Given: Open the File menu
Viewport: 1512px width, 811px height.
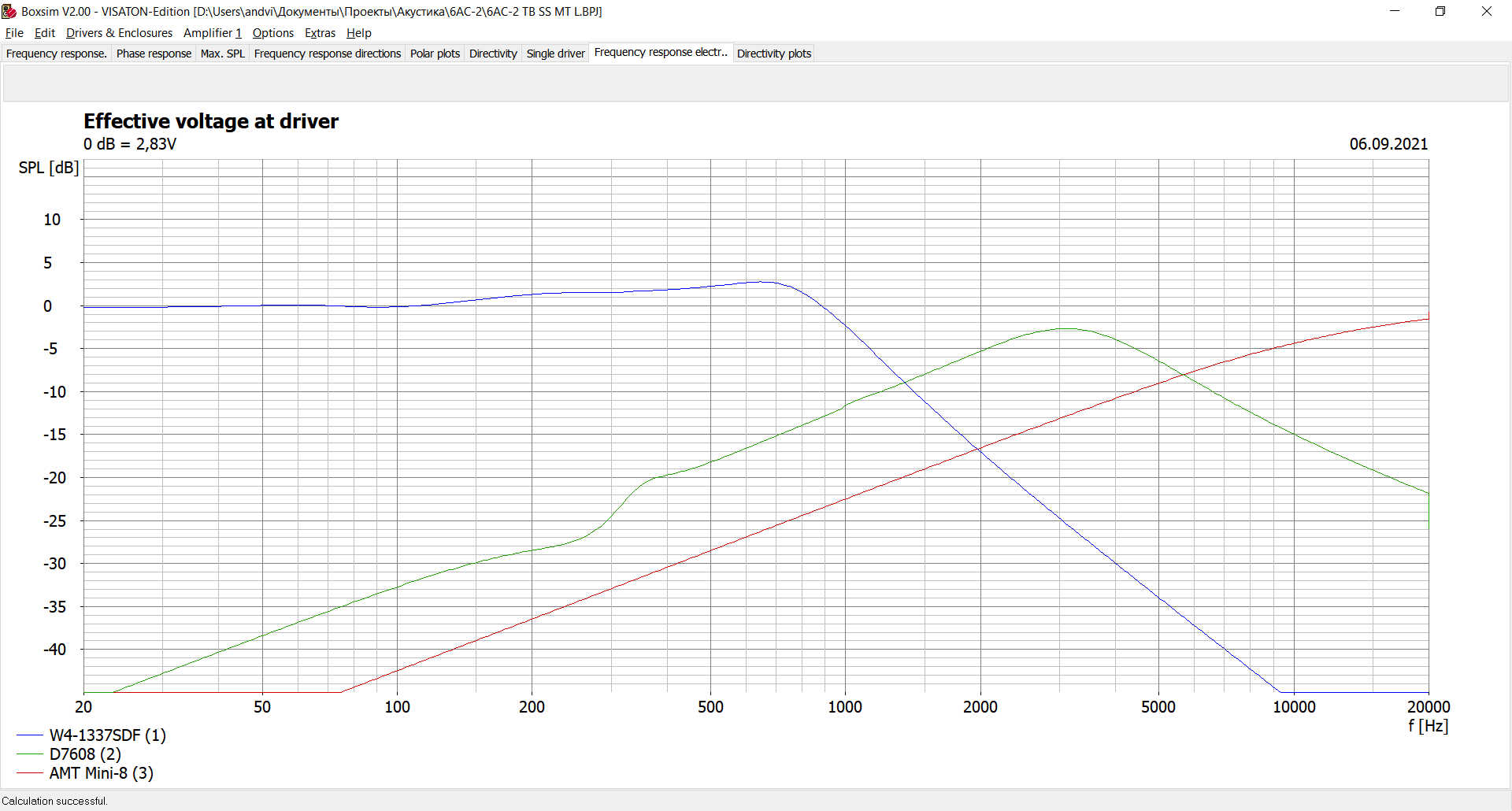Looking at the screenshot, I should (14, 33).
